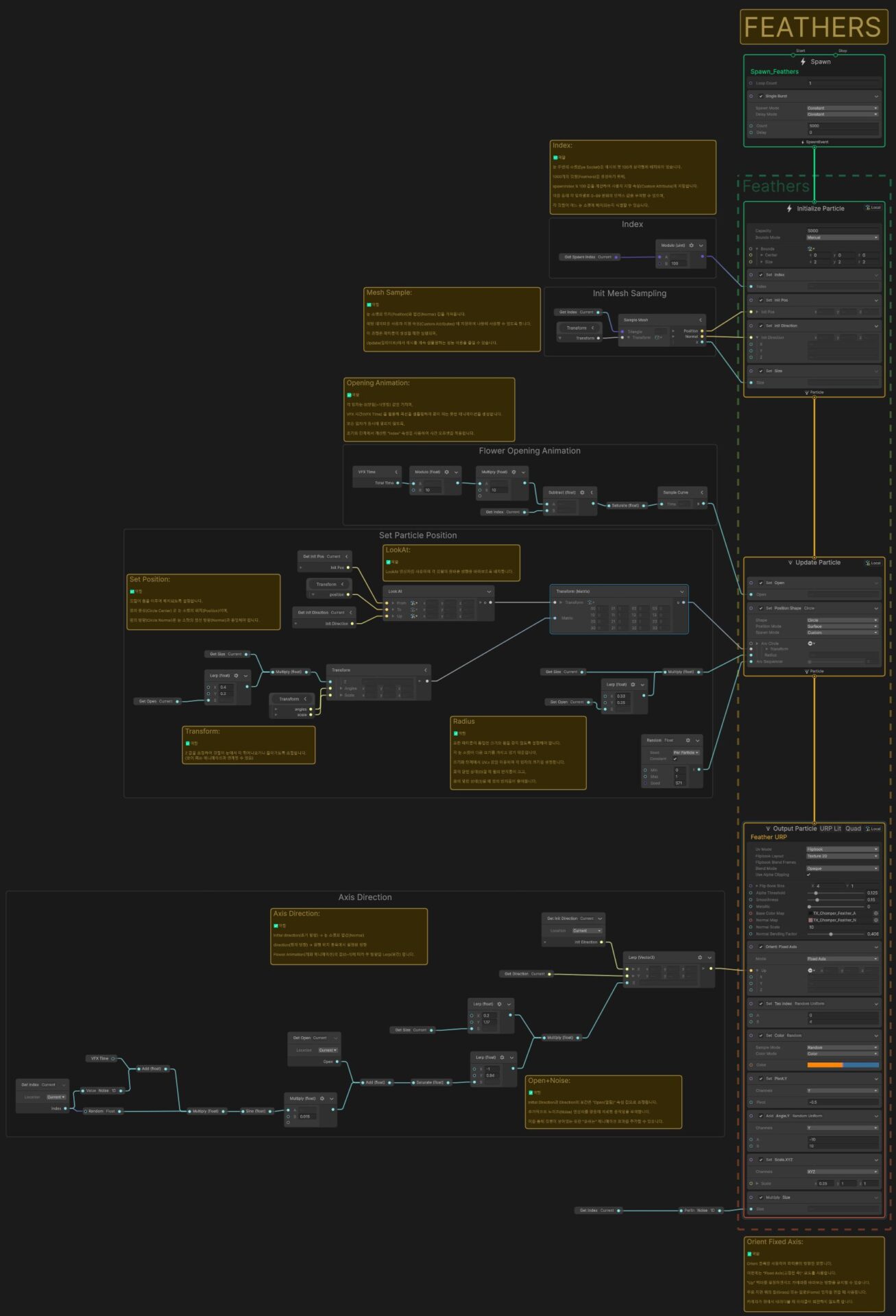Open the Blend Mode Opaque dropdown

(x=842, y=869)
